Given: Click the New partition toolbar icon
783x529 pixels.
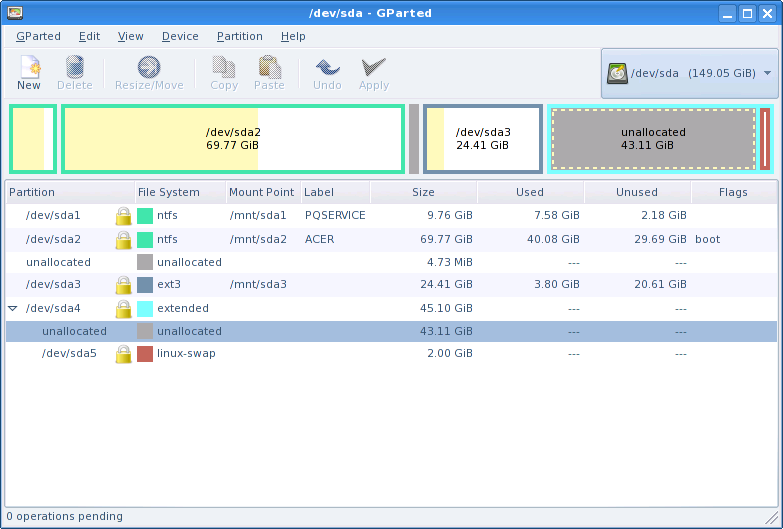Looking at the screenshot, I should 29,67.
